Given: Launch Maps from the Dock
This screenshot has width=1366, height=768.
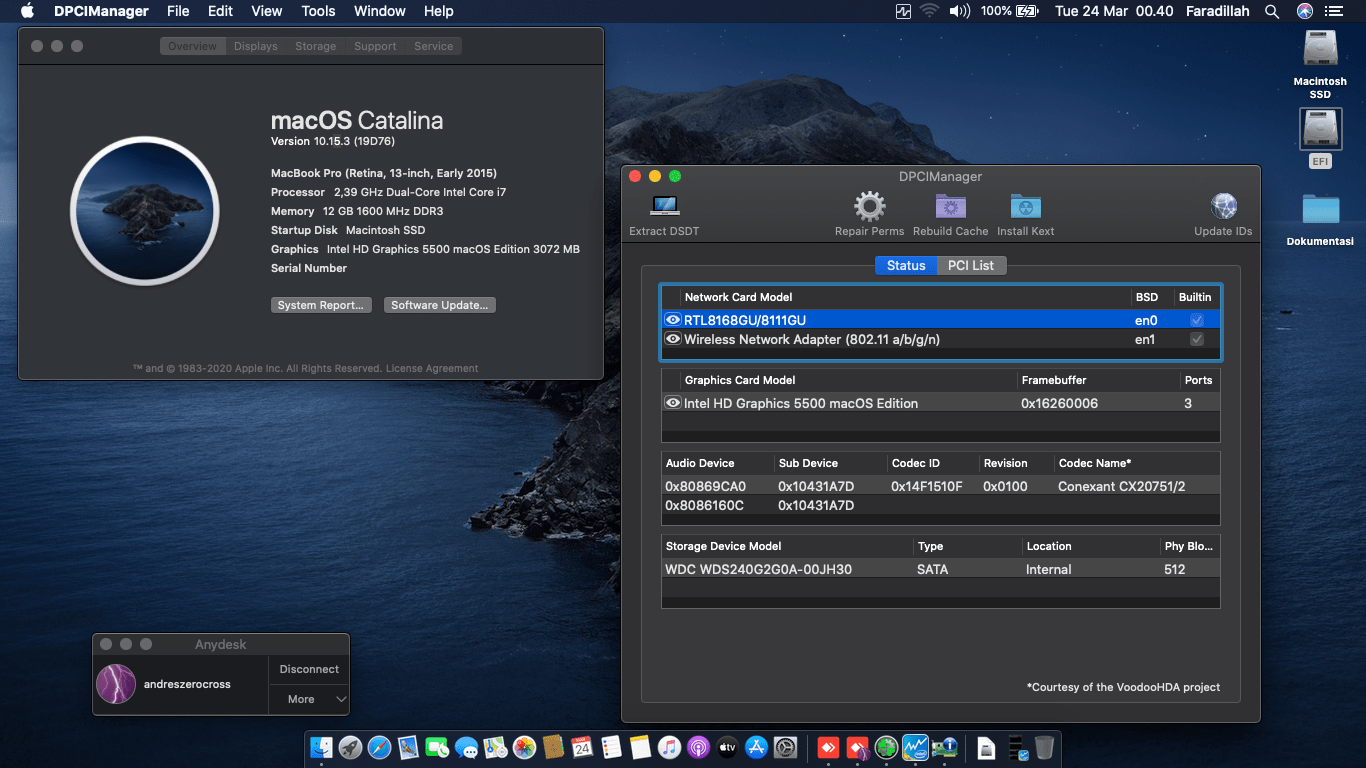Looking at the screenshot, I should click(x=495, y=747).
